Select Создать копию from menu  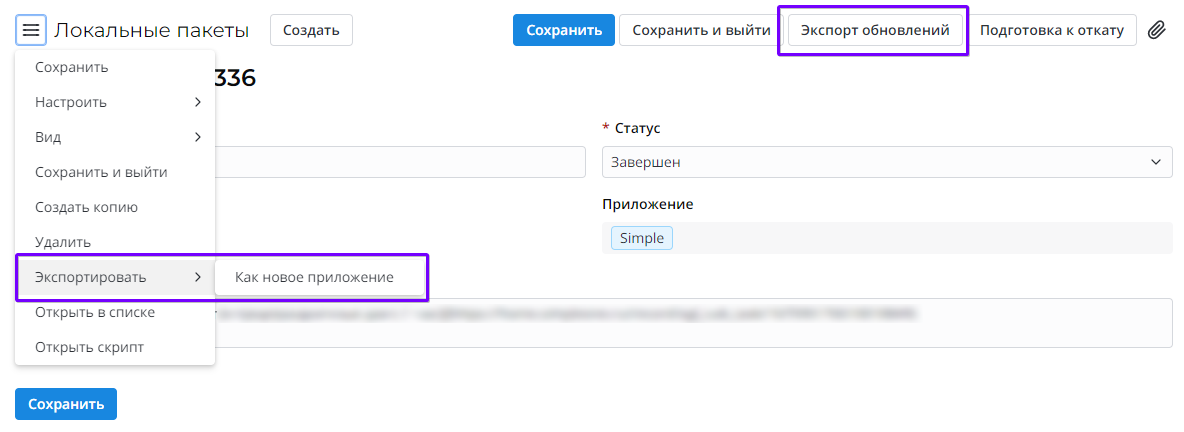click(x=86, y=207)
